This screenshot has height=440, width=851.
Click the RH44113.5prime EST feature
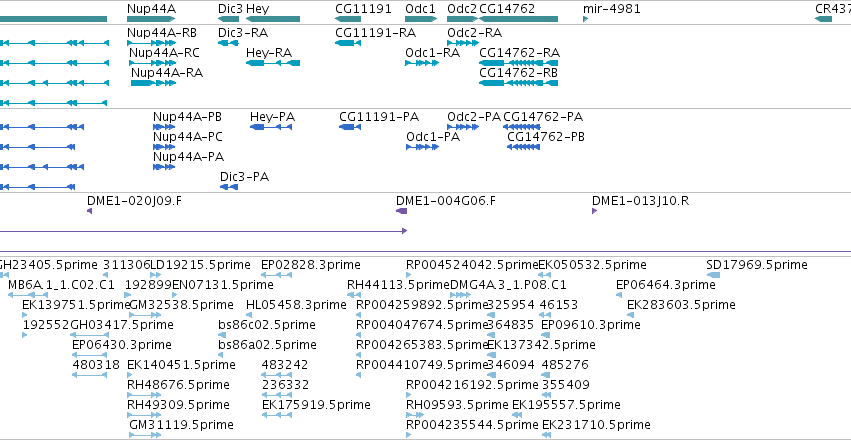point(354,295)
